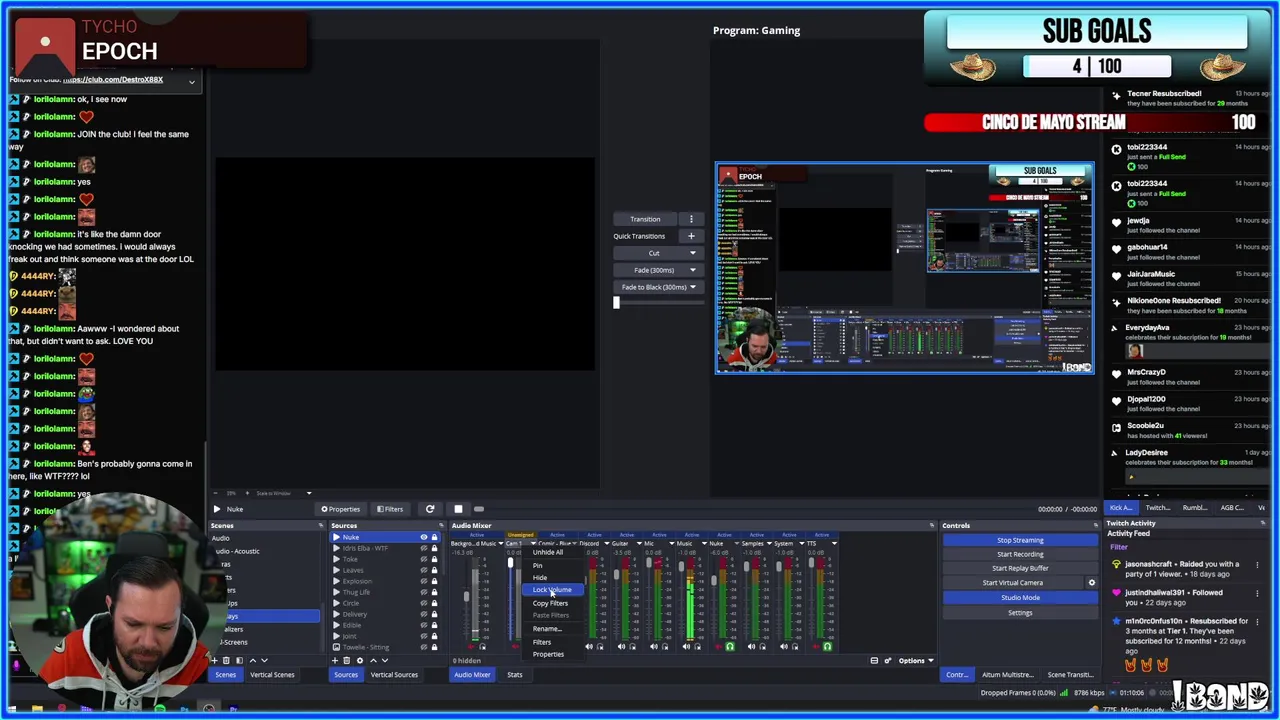The image size is (1280, 720).
Task: Mute the Samples audio channel
Action: click(x=751, y=646)
